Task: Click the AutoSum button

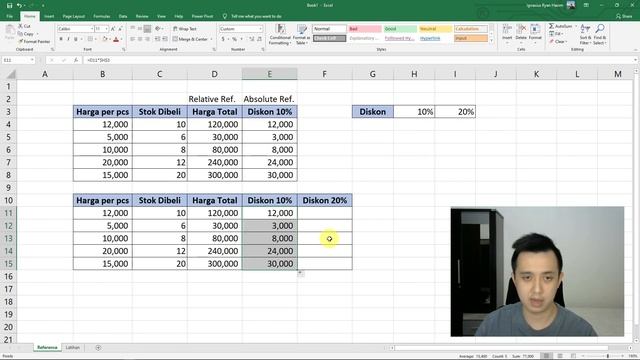Action: coord(561,26)
